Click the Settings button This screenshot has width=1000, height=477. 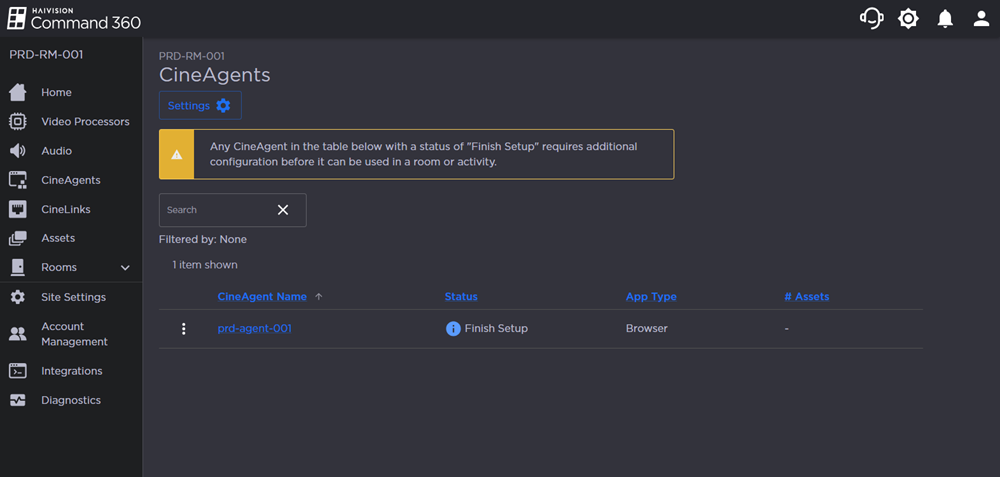[x=200, y=105]
